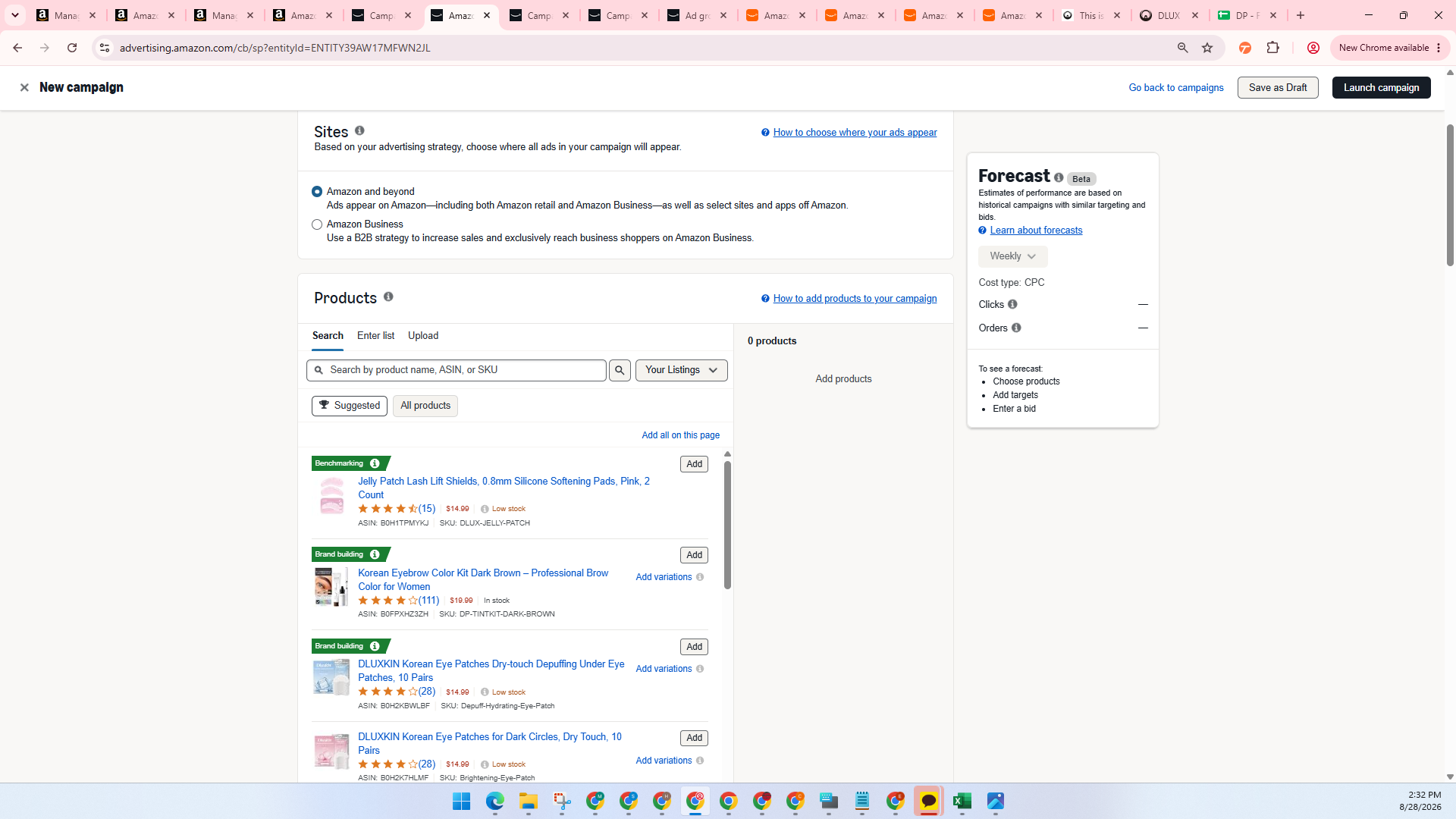Close the New campaign page with X
The width and height of the screenshot is (1456, 819).
click(x=24, y=87)
